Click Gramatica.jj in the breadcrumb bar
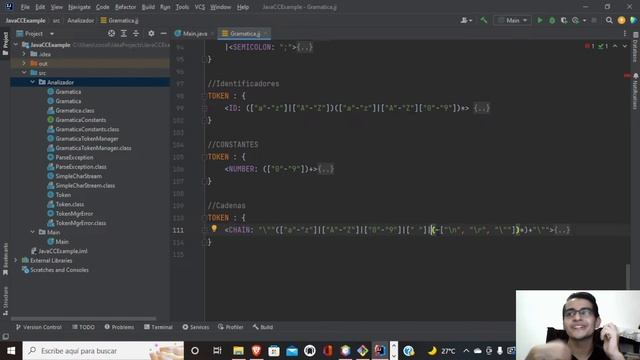 click(120, 20)
